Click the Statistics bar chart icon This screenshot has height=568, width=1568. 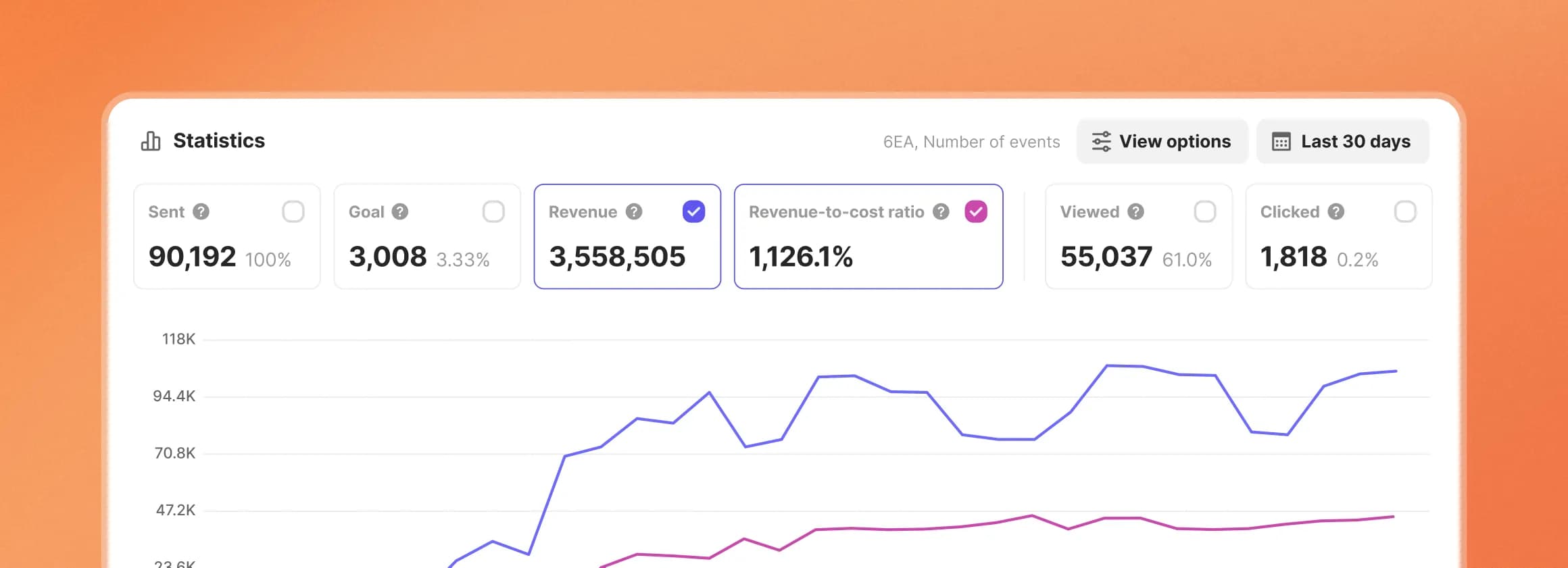tap(151, 141)
